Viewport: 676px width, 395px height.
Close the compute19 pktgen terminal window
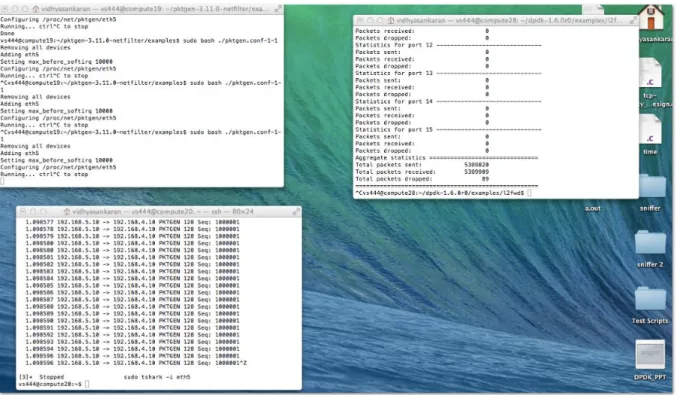point(5,9)
